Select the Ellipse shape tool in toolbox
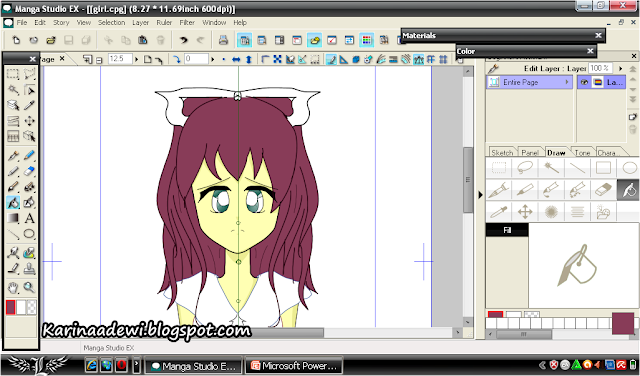The image size is (640, 376). (29, 234)
